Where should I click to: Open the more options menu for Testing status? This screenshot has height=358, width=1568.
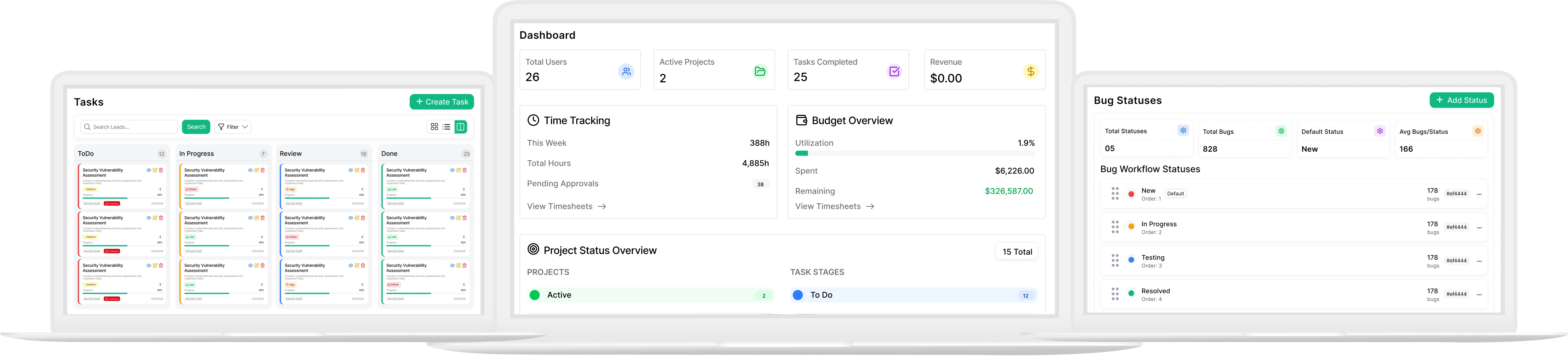point(1479,261)
